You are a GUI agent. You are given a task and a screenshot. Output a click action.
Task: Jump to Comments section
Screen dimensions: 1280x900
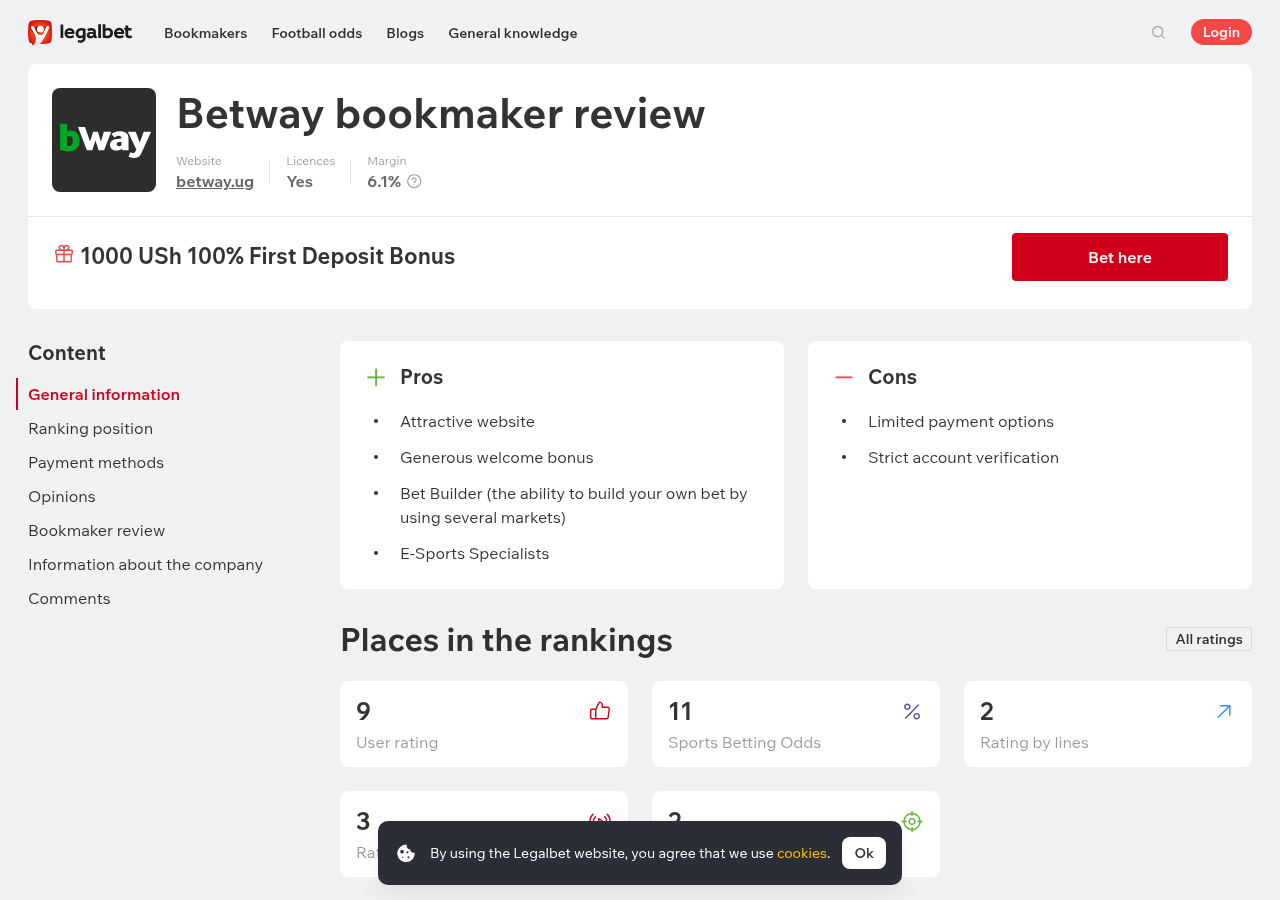pos(69,598)
